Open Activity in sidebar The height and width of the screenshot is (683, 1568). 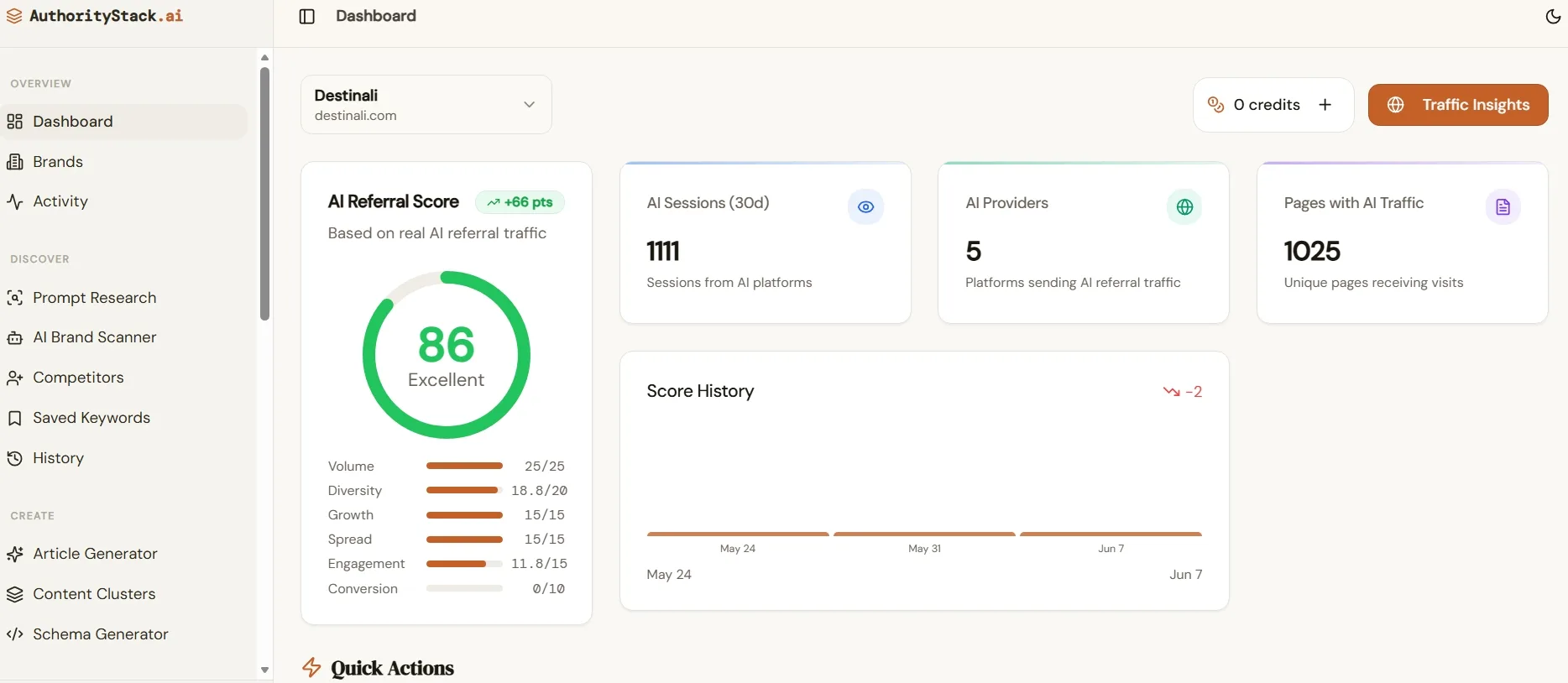click(x=124, y=201)
